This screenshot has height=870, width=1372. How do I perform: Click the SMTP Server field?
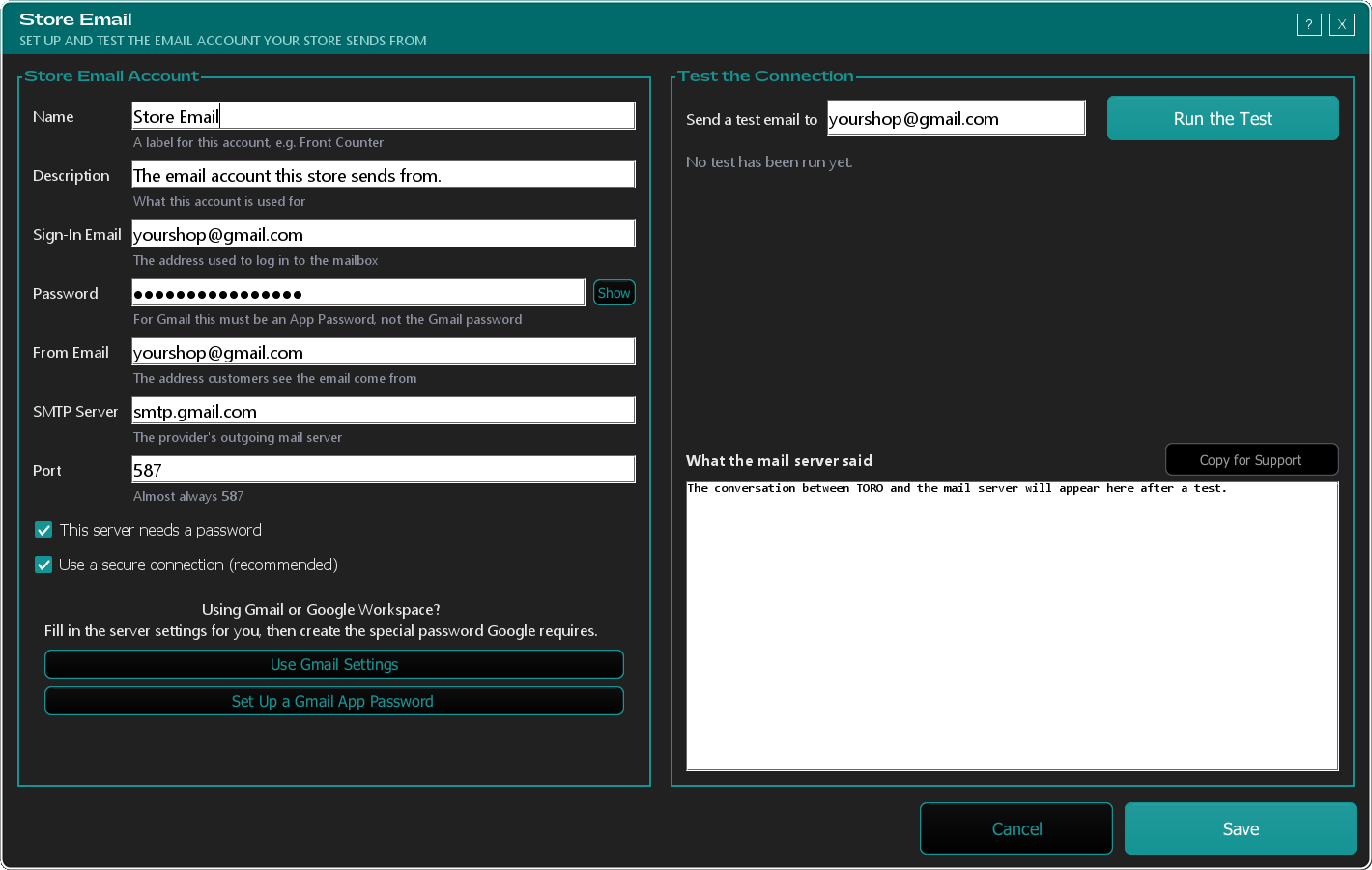pyautogui.click(x=384, y=411)
